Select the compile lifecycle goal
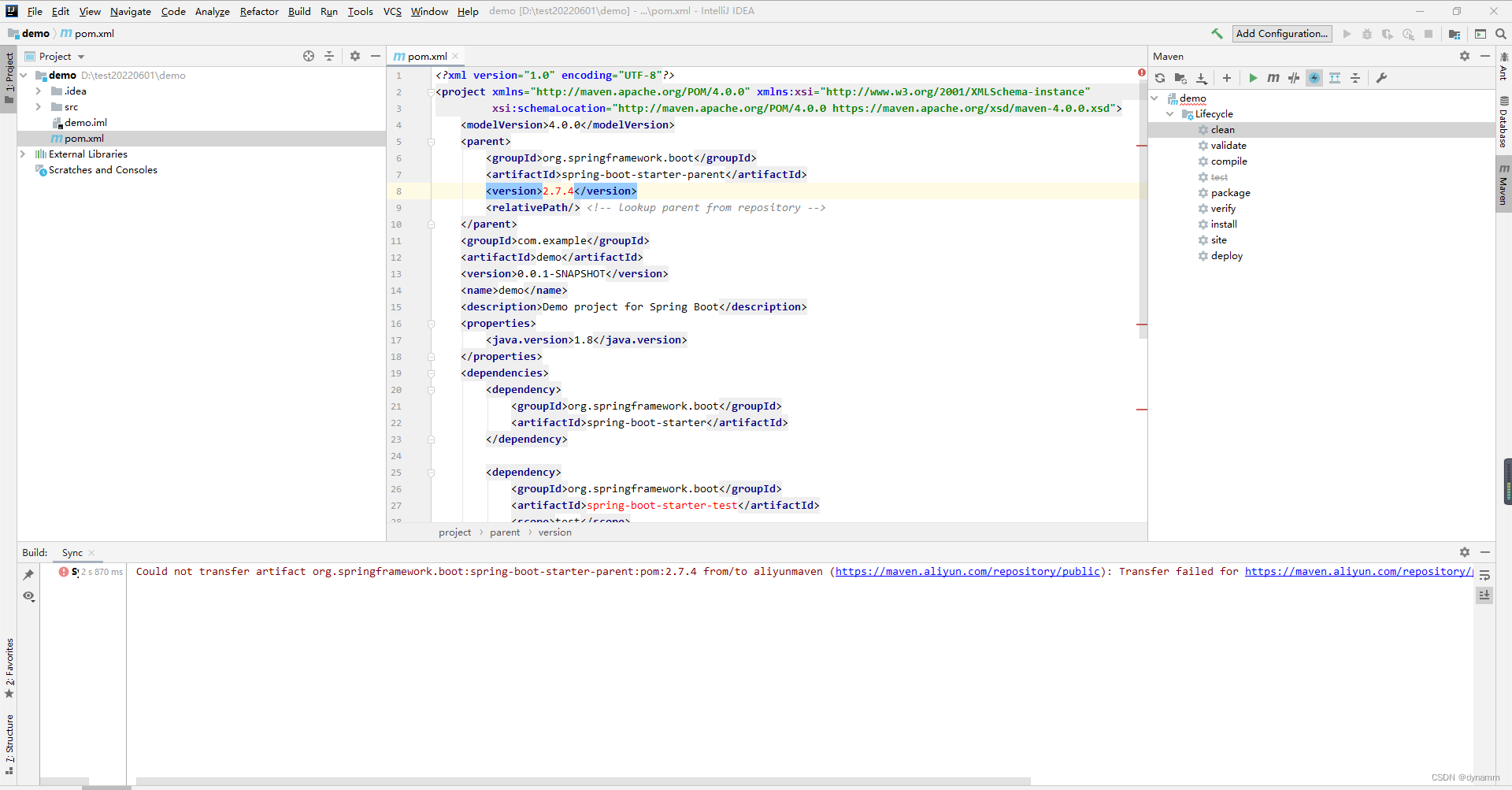Screen dimensions: 1512x790 coord(1228,161)
